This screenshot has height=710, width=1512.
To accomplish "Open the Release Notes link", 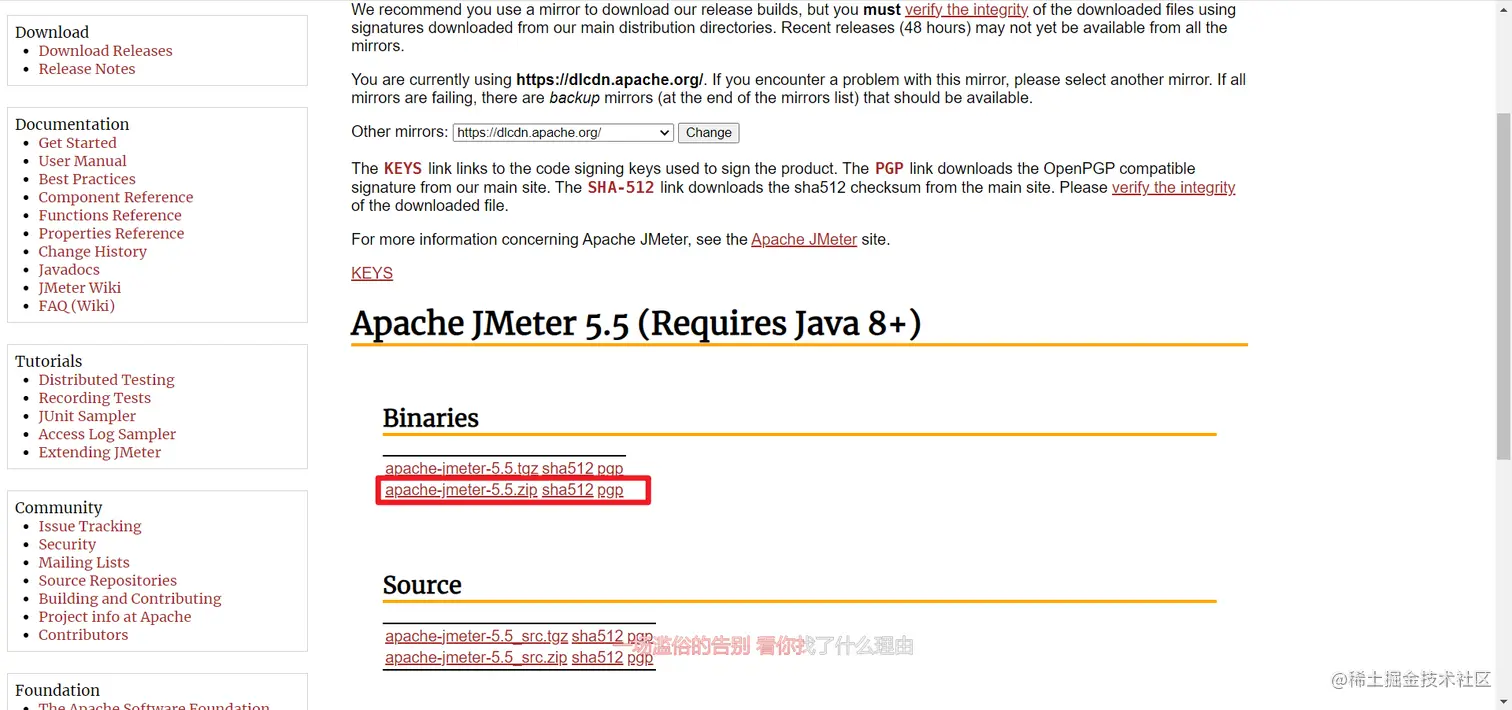I will [x=87, y=69].
